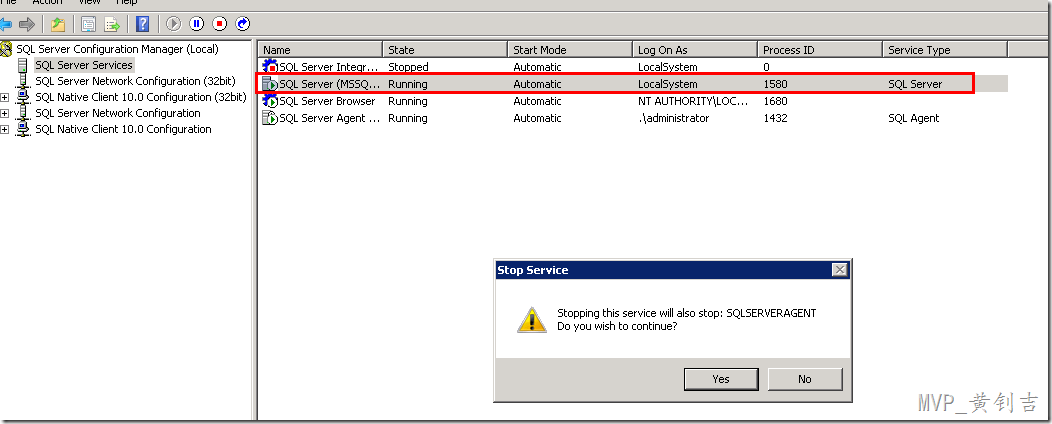Click the "Stopping this service will also stop" message
Screen dimensions: 1052x424
pos(687,313)
